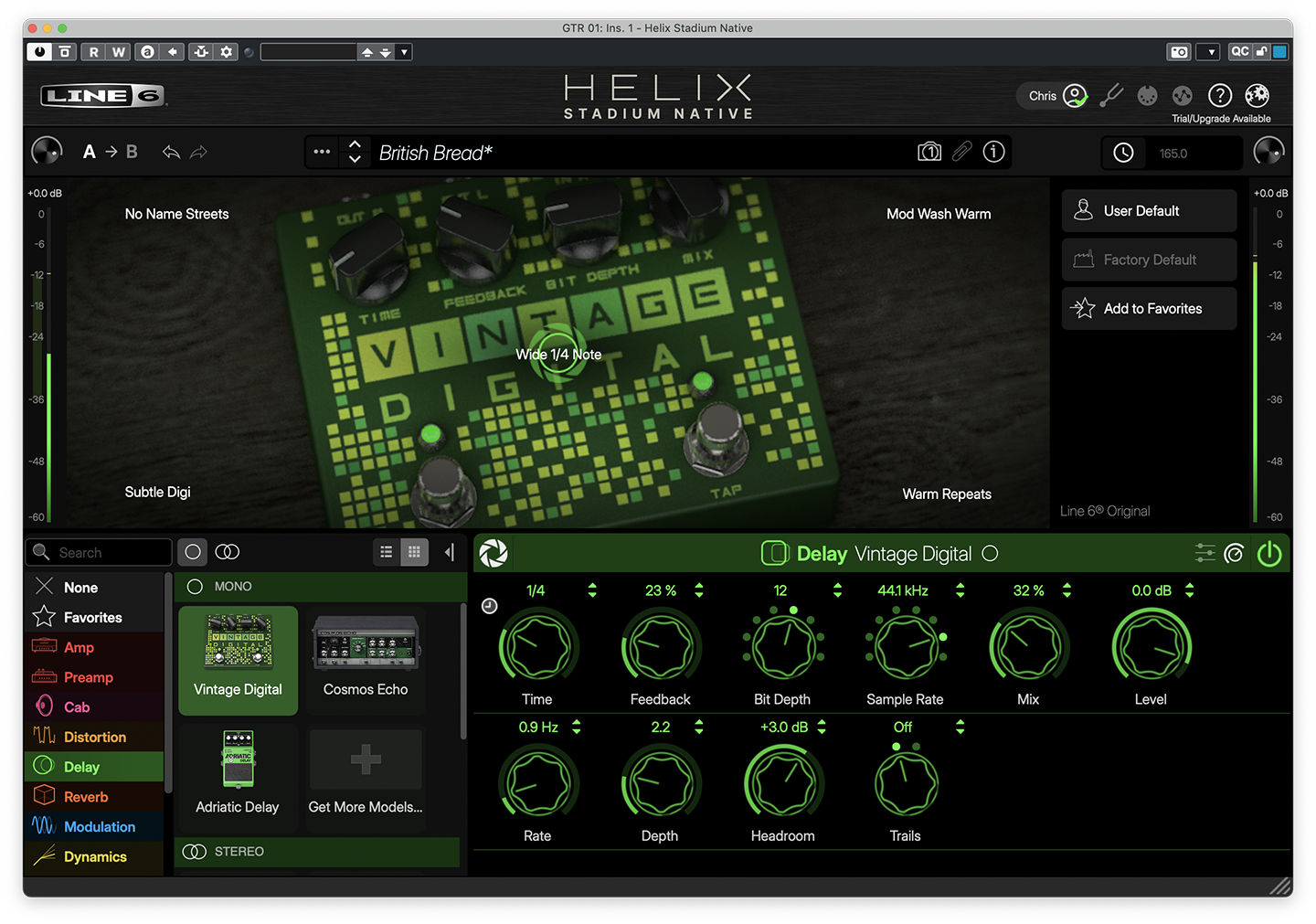Click the parameter sliders icon in Delay header

click(1205, 553)
